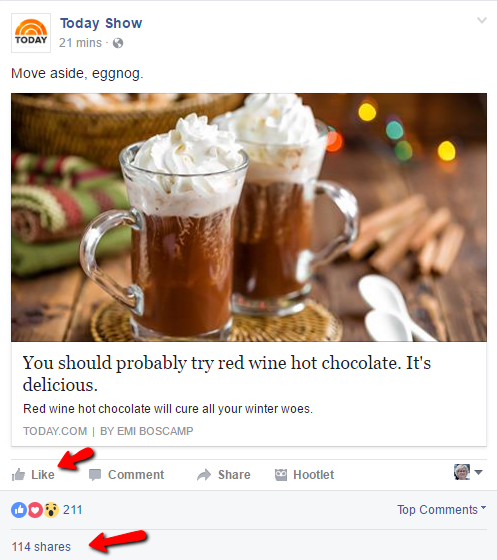Click the Today Show logo avatar
The image size is (497, 560).
tap(31, 33)
